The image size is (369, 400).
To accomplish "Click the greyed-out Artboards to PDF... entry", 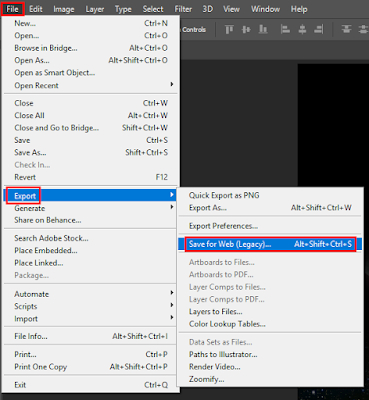I will [270, 275].
